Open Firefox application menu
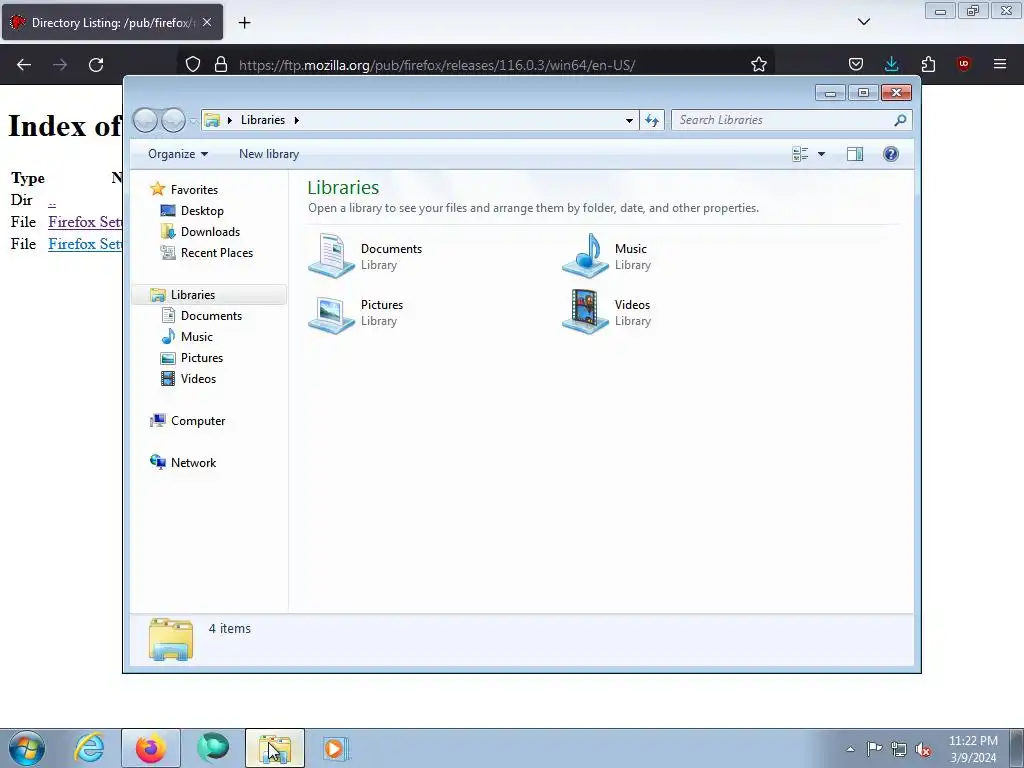Image resolution: width=1024 pixels, height=768 pixels. pyautogui.click(x=1000, y=65)
